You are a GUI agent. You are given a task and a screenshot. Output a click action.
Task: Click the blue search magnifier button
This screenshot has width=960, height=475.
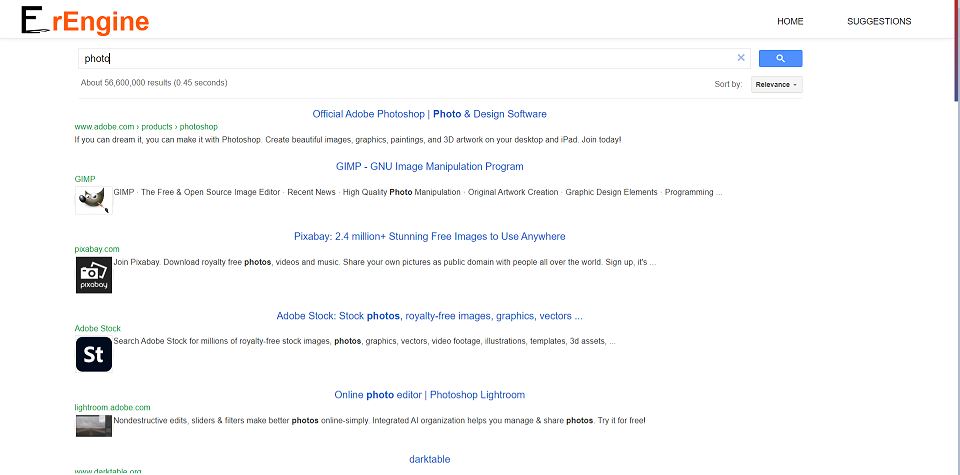point(780,58)
